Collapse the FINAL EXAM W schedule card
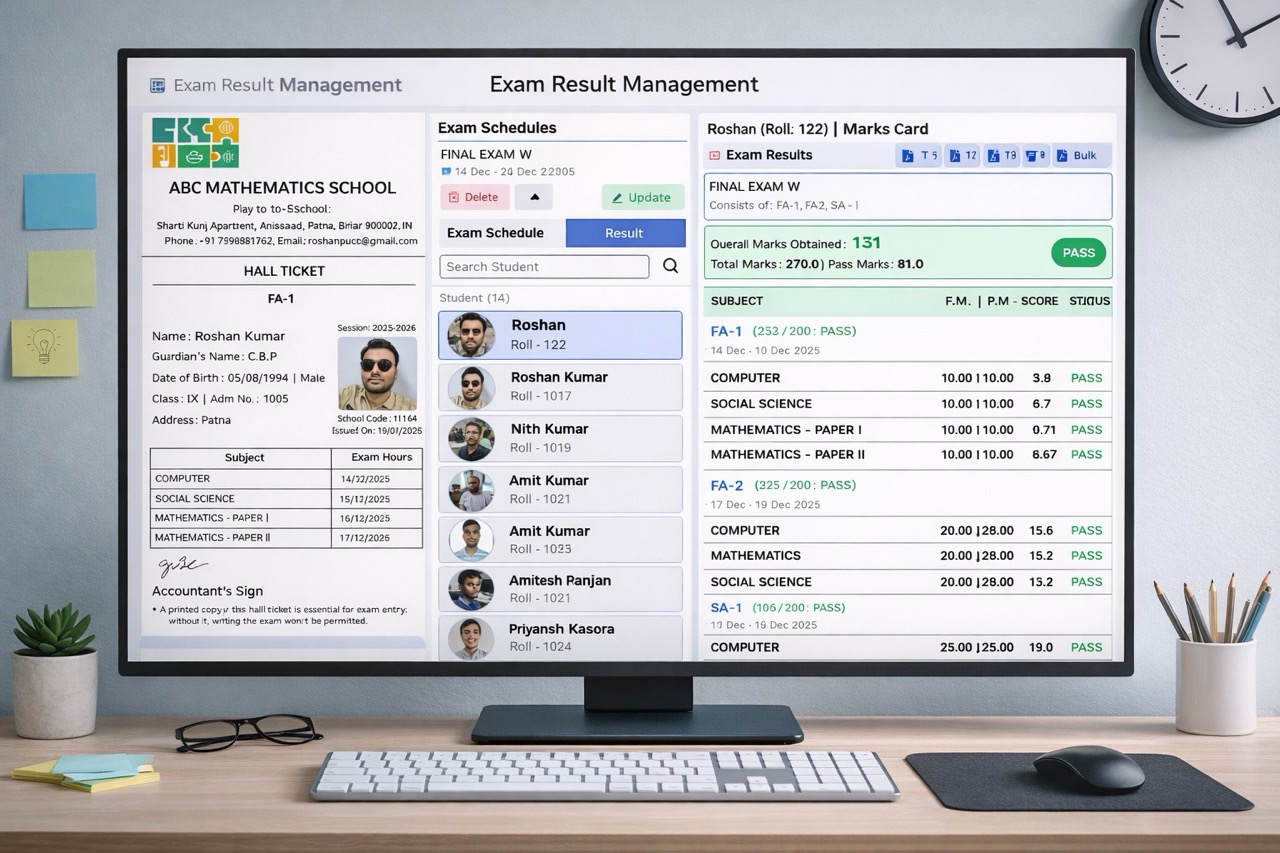This screenshot has height=853, width=1280. coord(534,197)
